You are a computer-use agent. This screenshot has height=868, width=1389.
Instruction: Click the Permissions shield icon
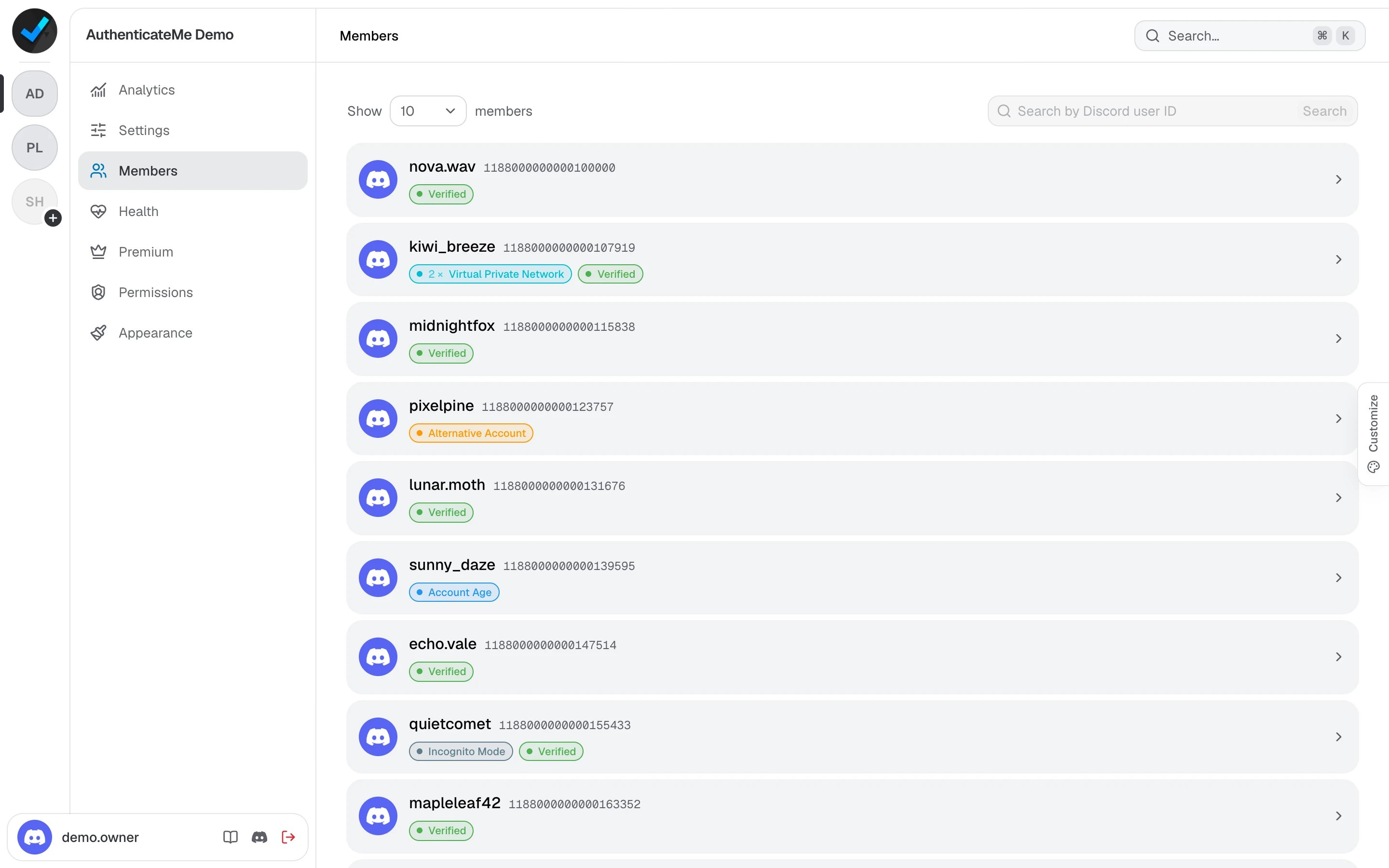click(x=98, y=292)
